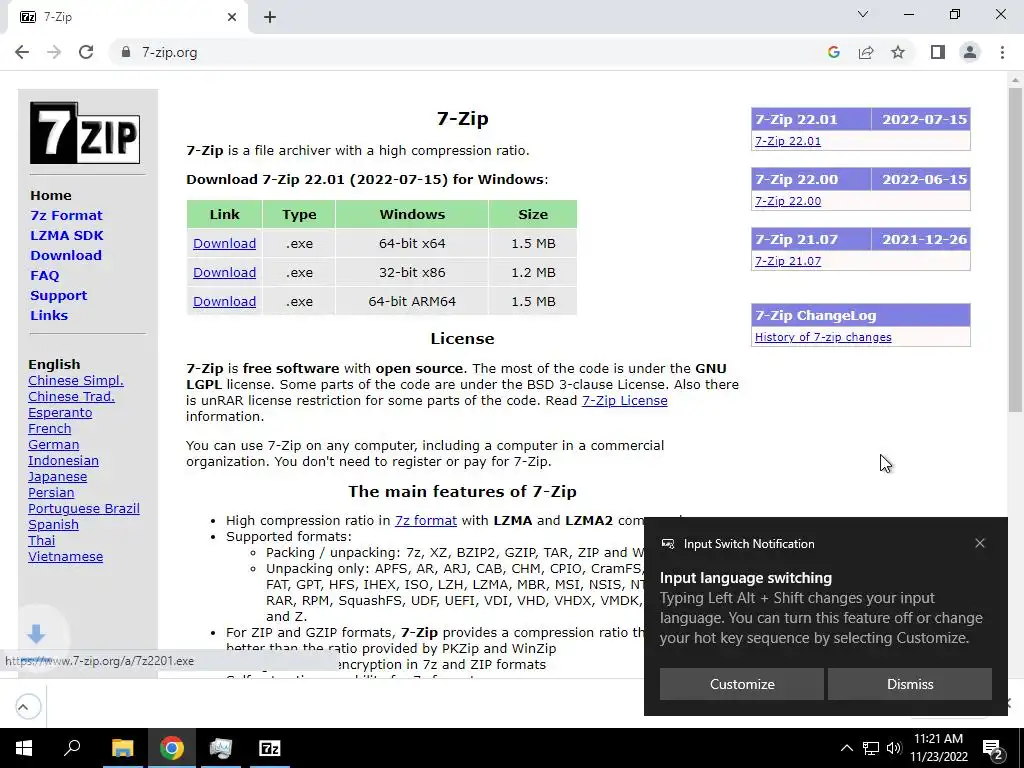
Task: Open Chrome three-dot menu
Action: click(1002, 52)
